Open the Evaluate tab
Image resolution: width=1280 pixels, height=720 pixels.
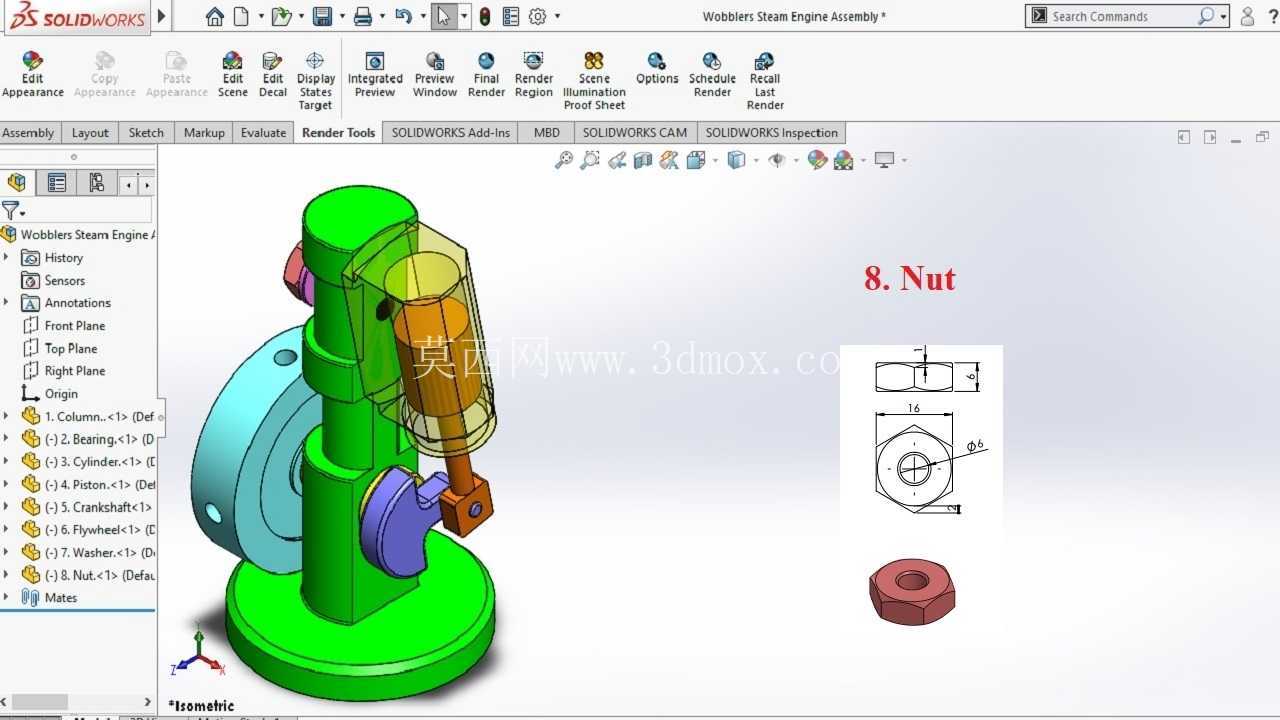pos(263,133)
